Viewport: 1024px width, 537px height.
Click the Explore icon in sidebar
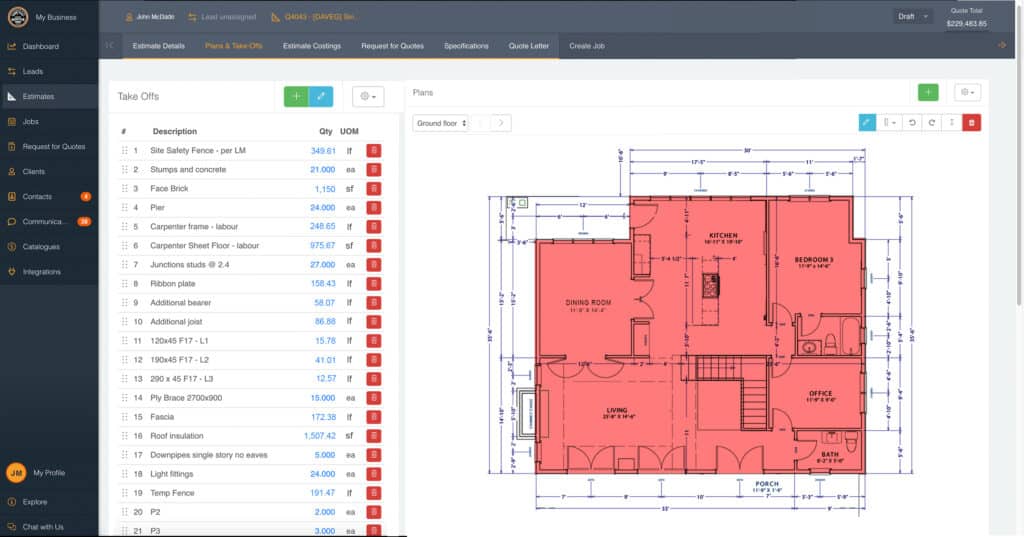point(12,502)
